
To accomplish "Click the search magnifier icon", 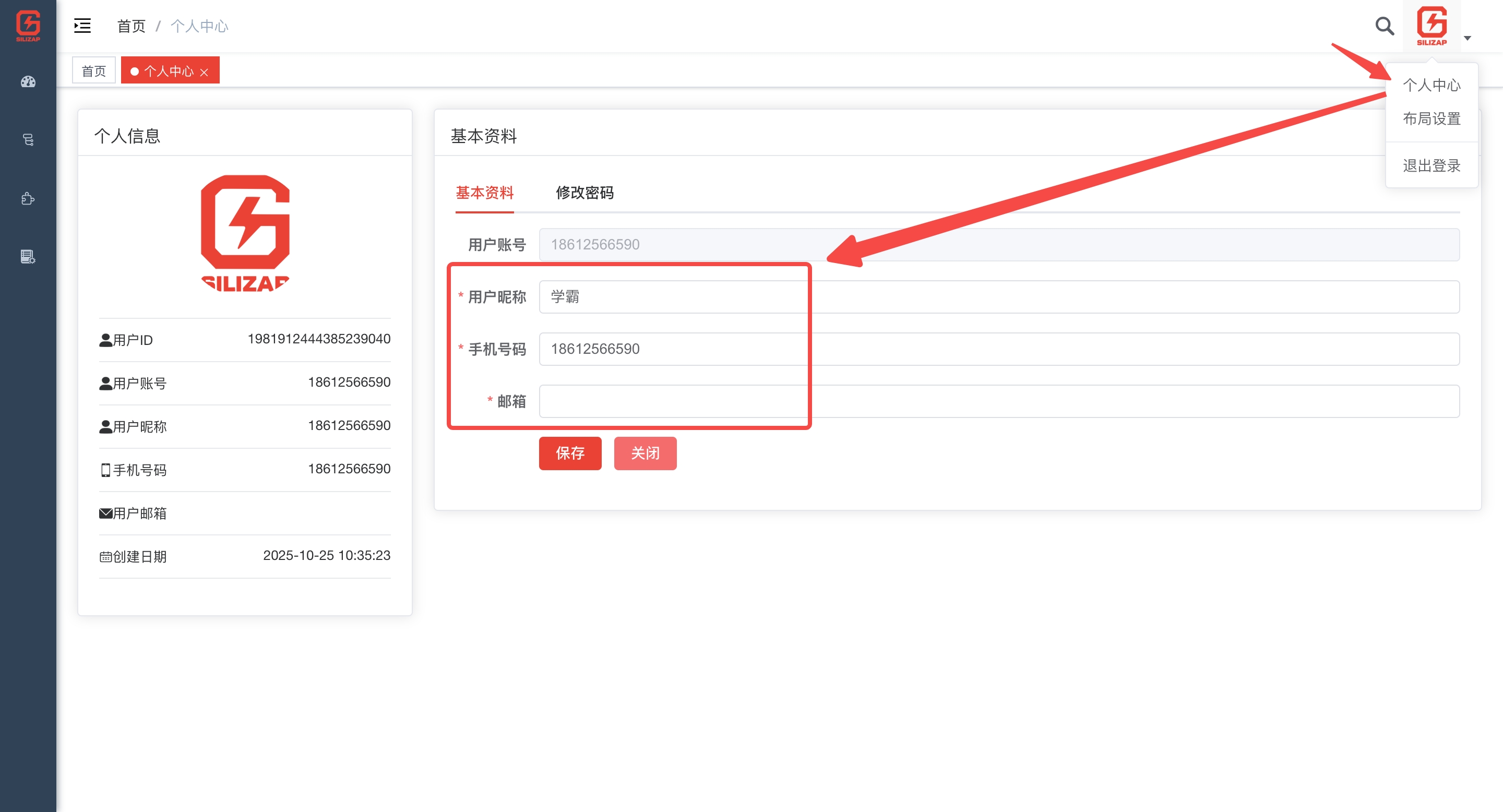I will tap(1384, 26).
